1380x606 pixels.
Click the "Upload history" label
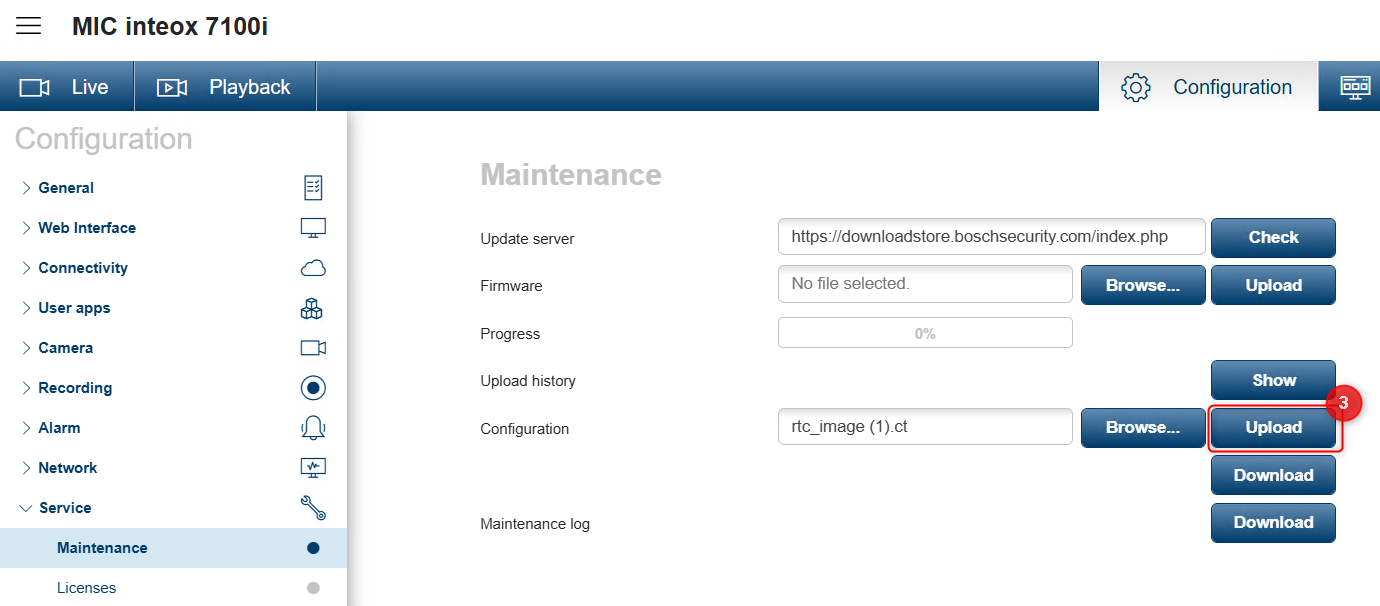click(x=528, y=381)
